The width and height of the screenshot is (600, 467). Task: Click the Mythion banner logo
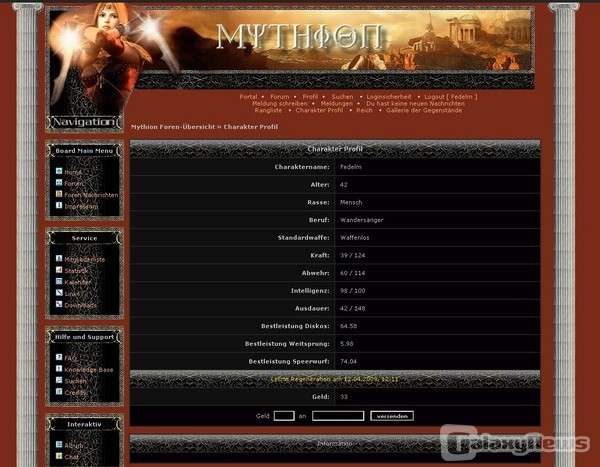tap(300, 38)
